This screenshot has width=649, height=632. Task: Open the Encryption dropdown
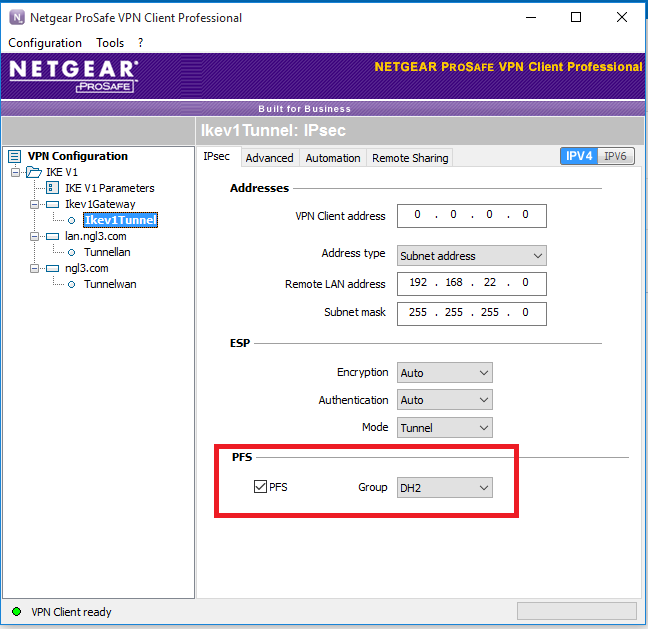[445, 372]
